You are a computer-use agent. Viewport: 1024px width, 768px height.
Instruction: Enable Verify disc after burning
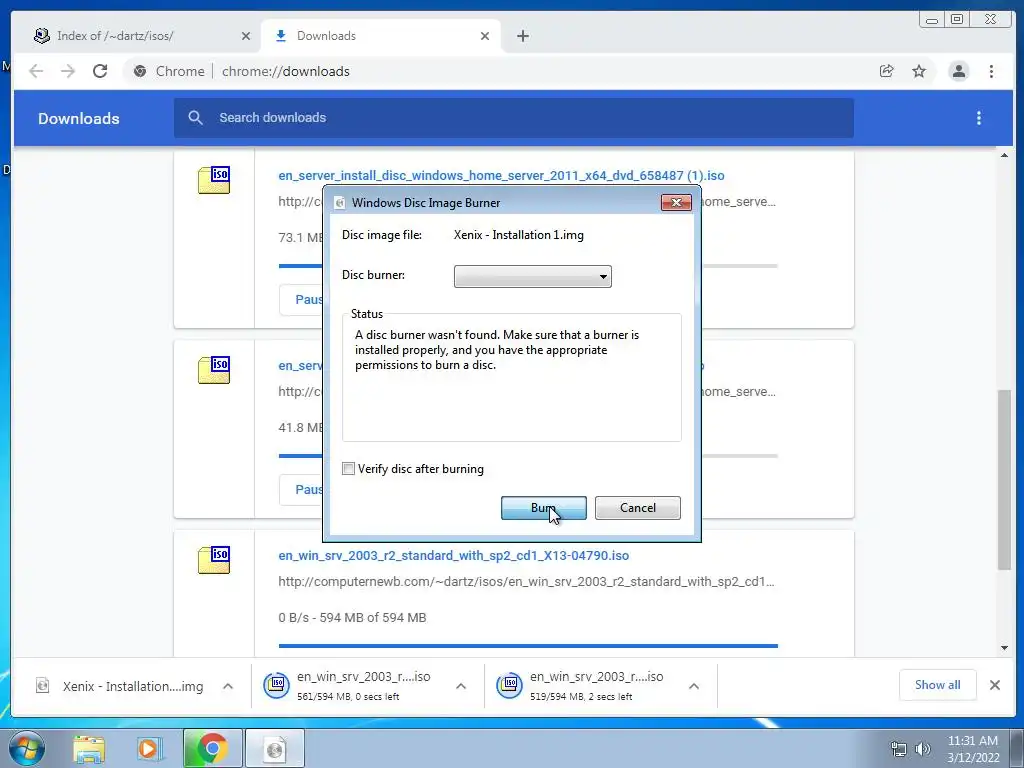click(x=349, y=469)
